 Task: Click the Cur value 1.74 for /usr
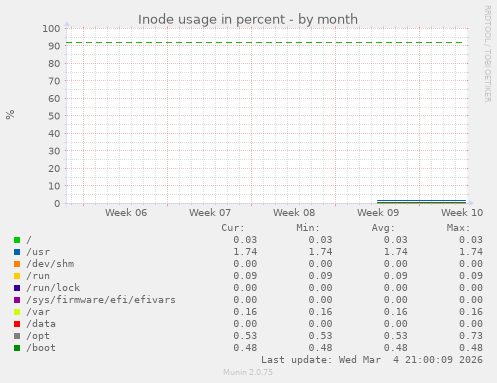[245, 252]
